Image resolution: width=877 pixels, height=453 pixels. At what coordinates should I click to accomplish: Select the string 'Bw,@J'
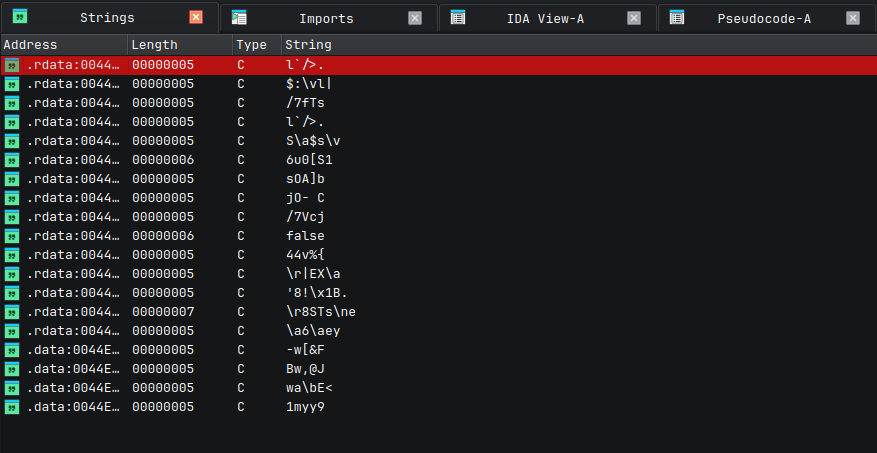coord(305,370)
